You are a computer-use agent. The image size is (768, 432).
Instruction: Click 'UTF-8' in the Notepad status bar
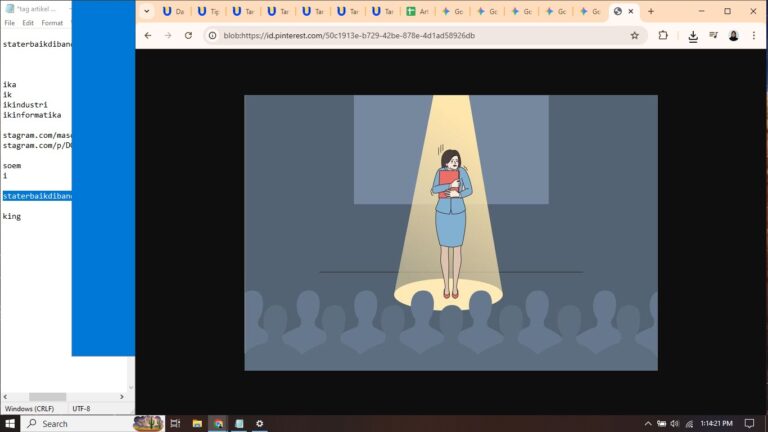click(x=81, y=408)
